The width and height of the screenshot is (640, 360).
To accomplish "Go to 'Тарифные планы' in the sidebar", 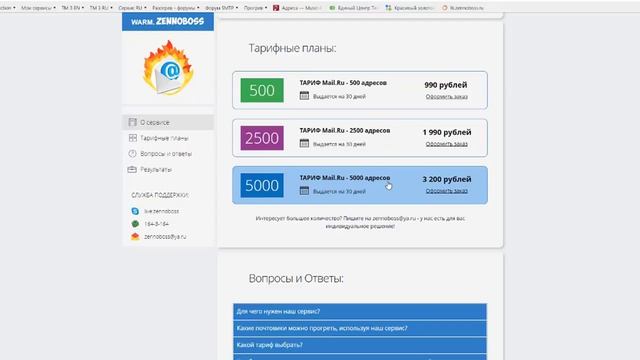I will (164, 138).
